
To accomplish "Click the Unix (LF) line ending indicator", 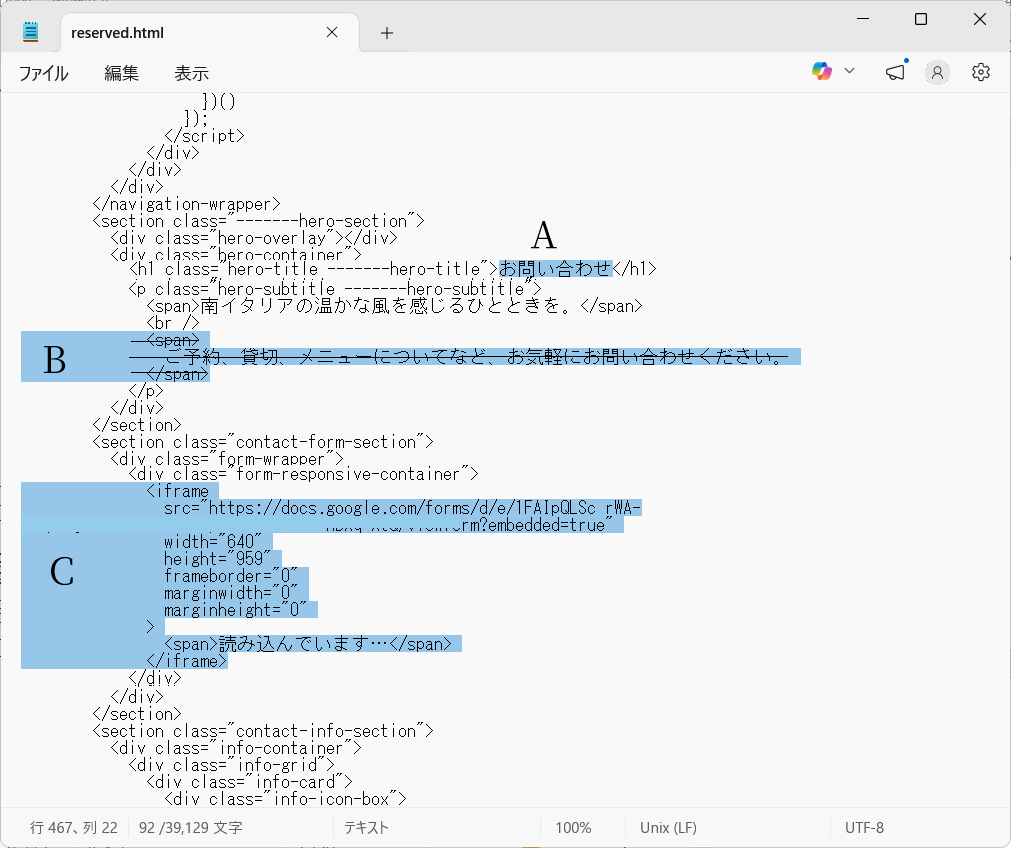I will (x=668, y=828).
